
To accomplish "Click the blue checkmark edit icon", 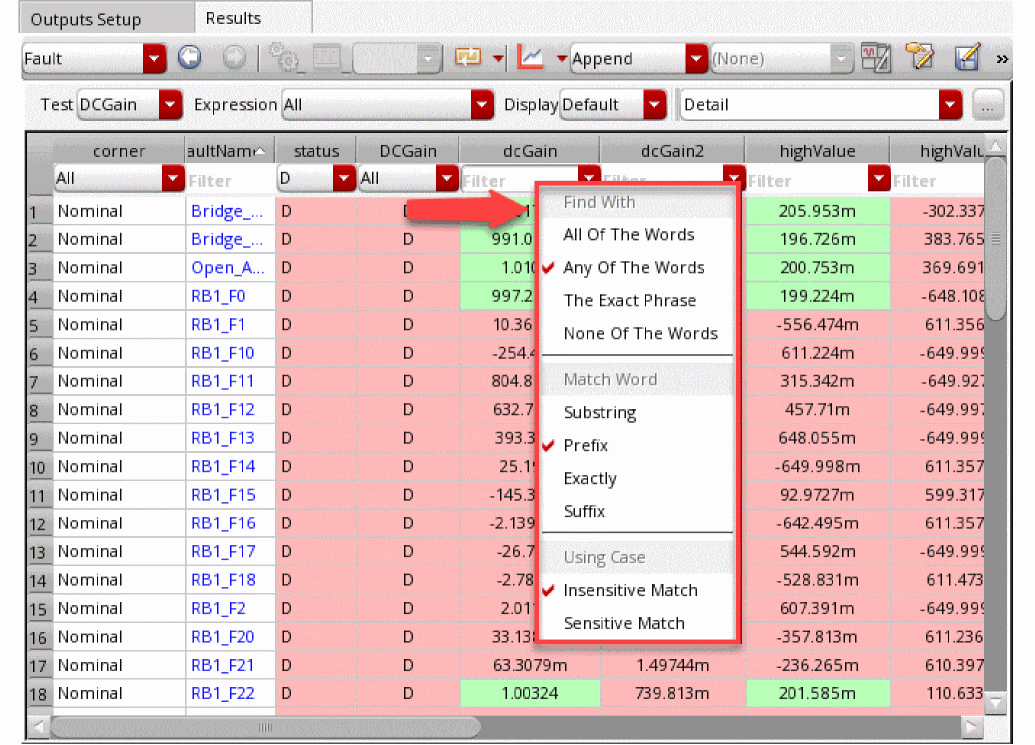I will [966, 59].
